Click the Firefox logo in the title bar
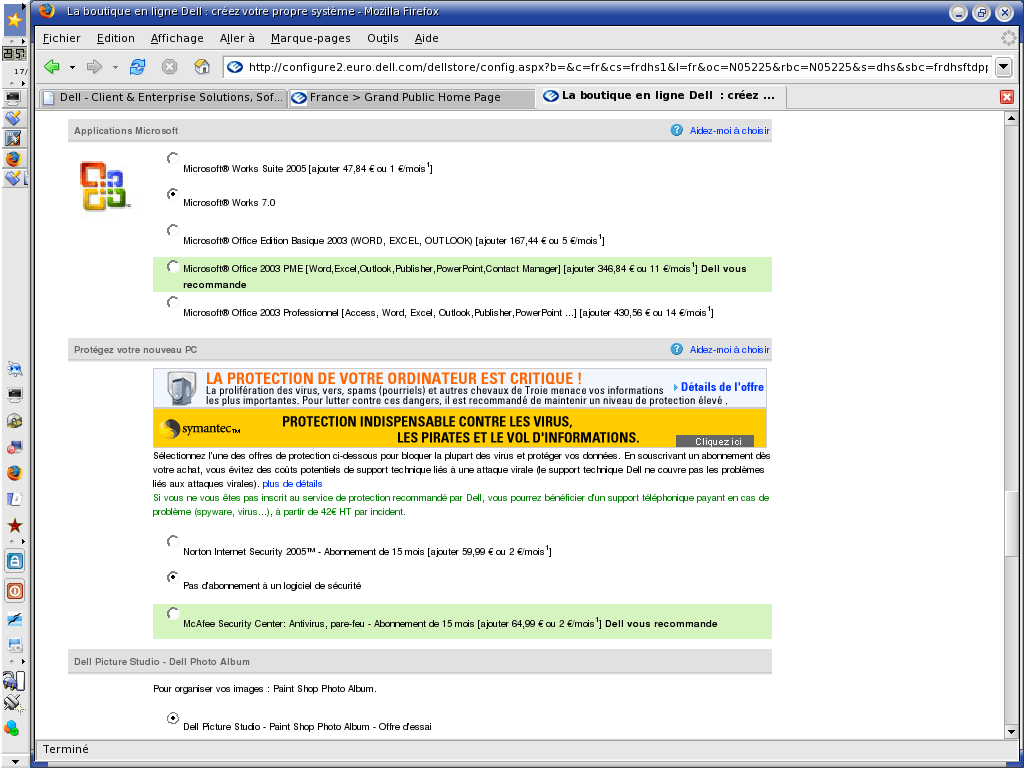The height and width of the screenshot is (768, 1024). [46, 11]
